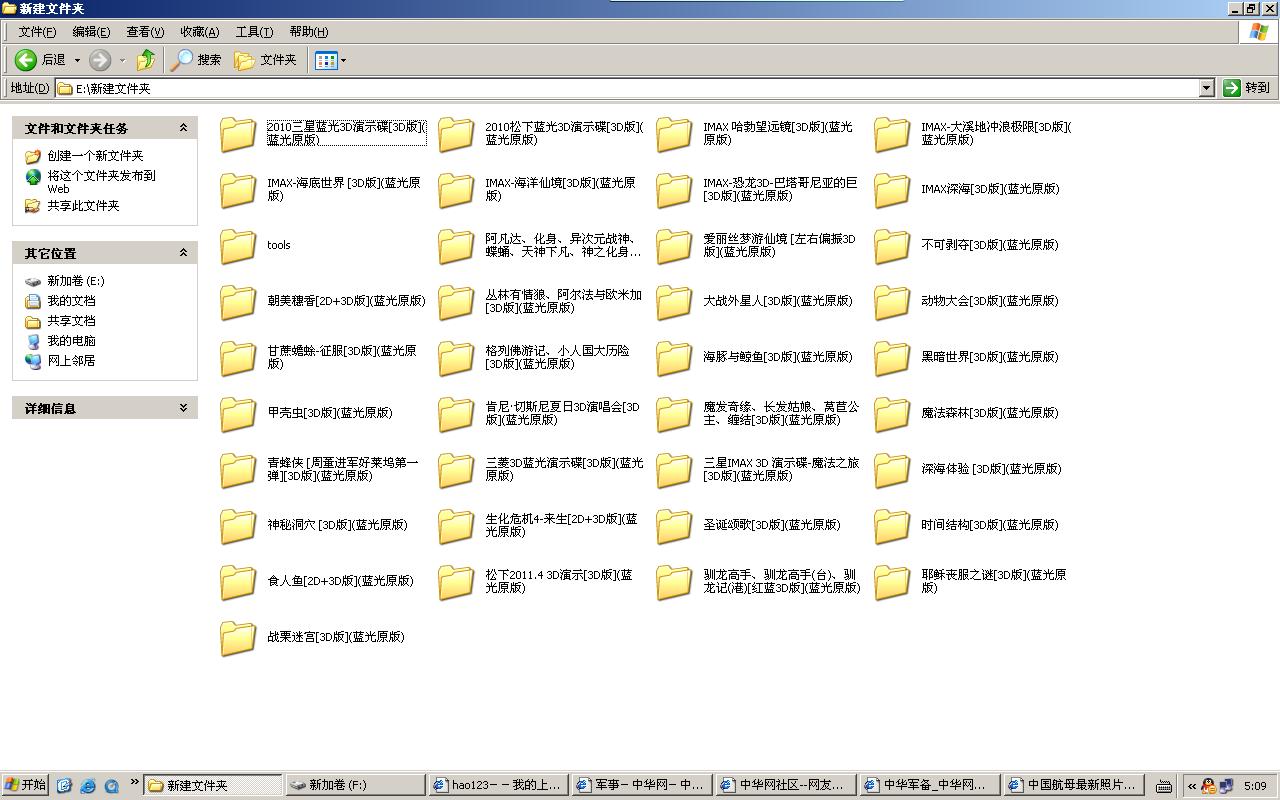Collapse the File and Folder Tasks panel

coord(183,128)
